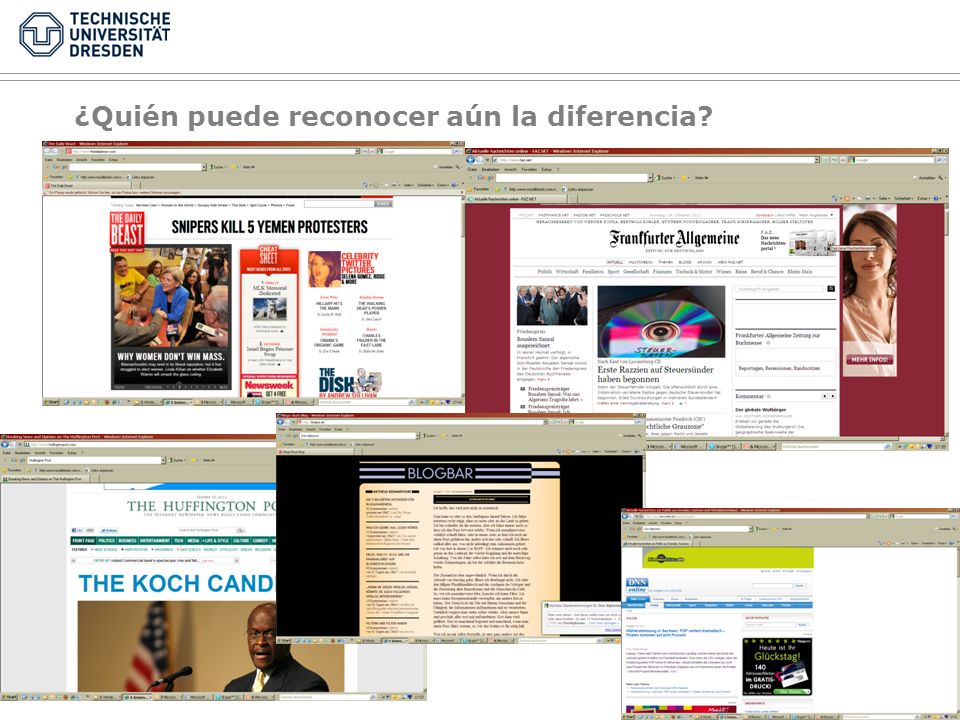The height and width of the screenshot is (720, 960).
Task: Open MLK Memorial Dedicated cheat sheet item
Action: (x=269, y=290)
